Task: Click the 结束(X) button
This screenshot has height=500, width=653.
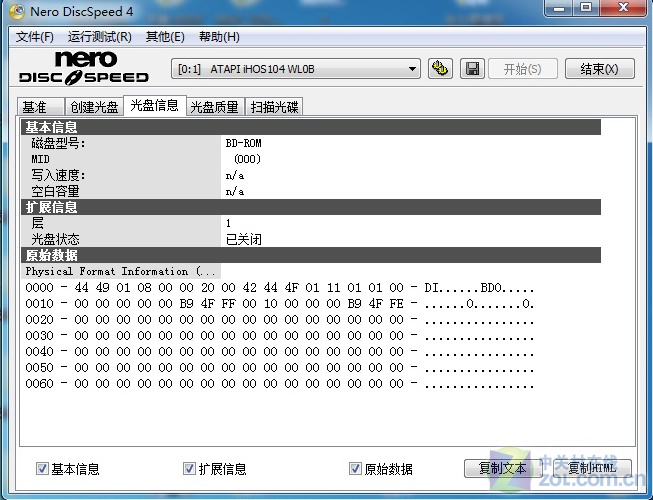Action: pyautogui.click(x=600, y=69)
